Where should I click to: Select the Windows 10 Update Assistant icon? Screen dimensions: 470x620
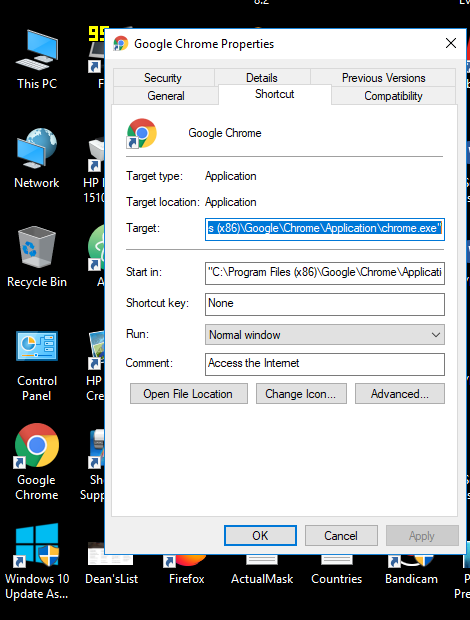(x=37, y=561)
